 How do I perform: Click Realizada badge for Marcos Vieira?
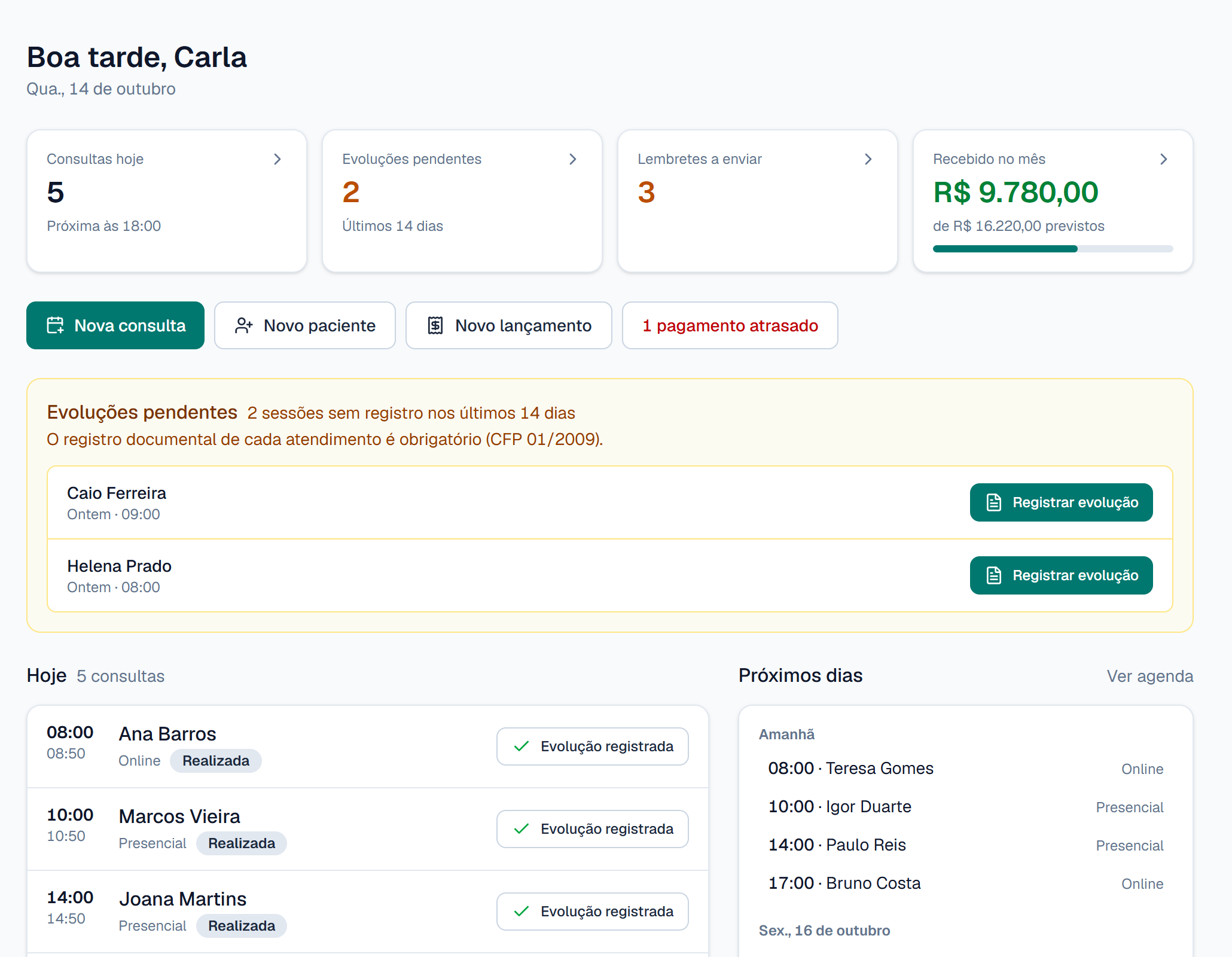click(x=242, y=843)
